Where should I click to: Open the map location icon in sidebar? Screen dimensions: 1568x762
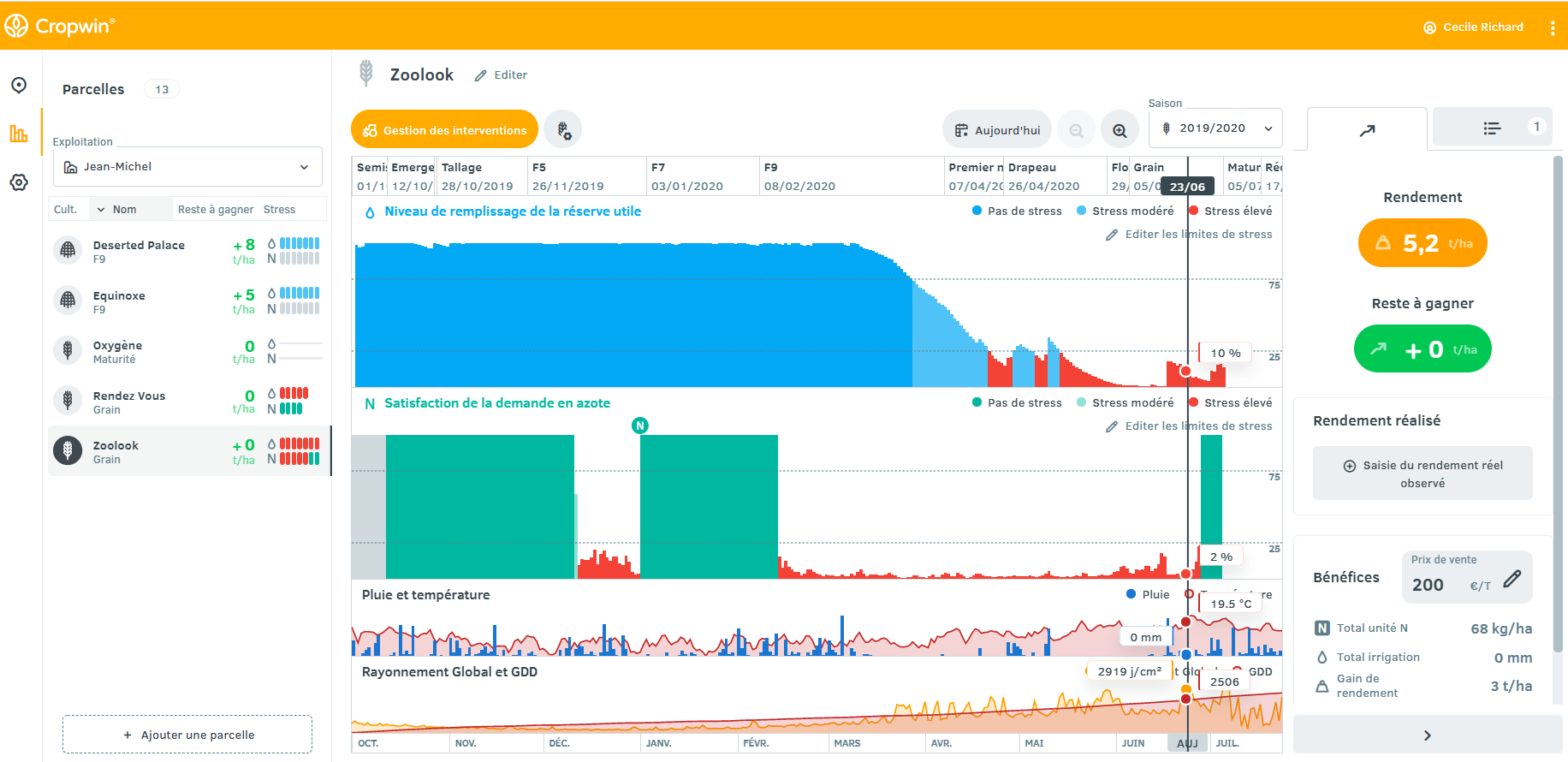19,85
